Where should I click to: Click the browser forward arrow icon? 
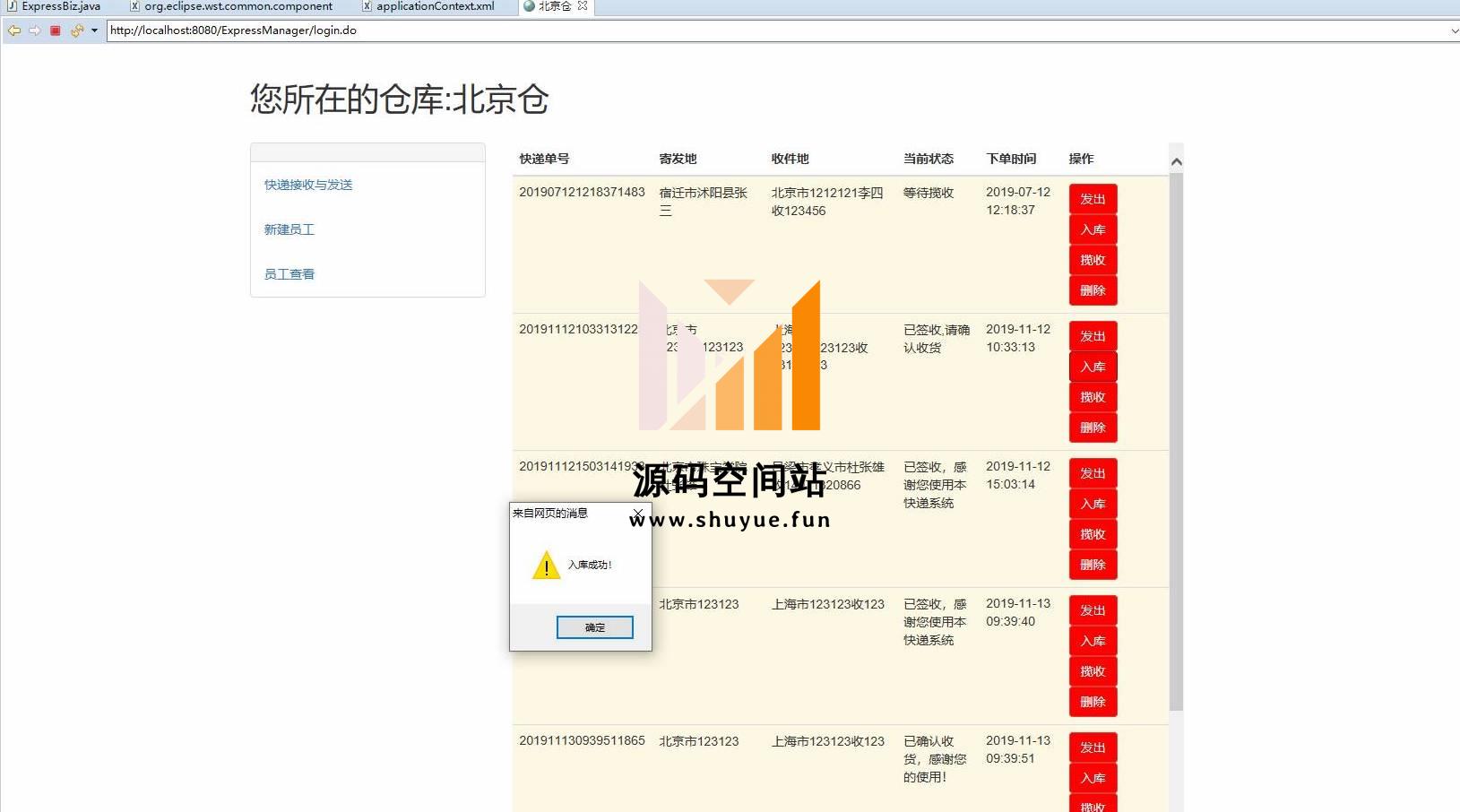35,30
